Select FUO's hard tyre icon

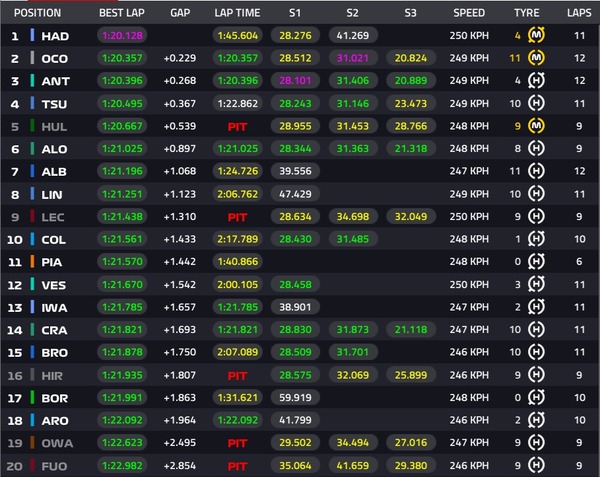(x=537, y=466)
